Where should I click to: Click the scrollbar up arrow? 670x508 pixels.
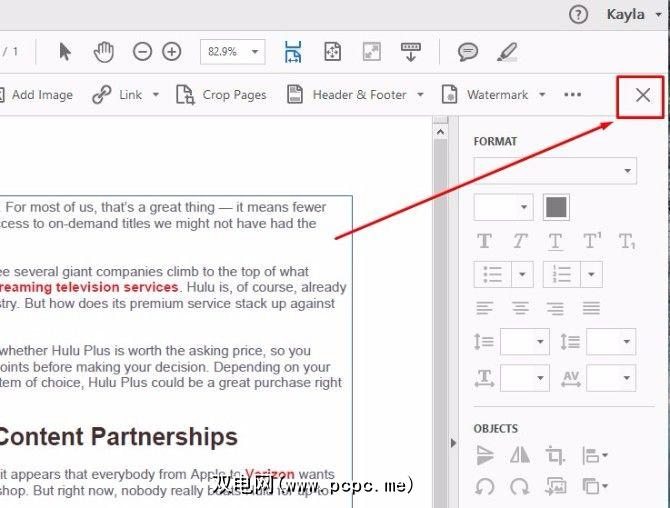441,132
